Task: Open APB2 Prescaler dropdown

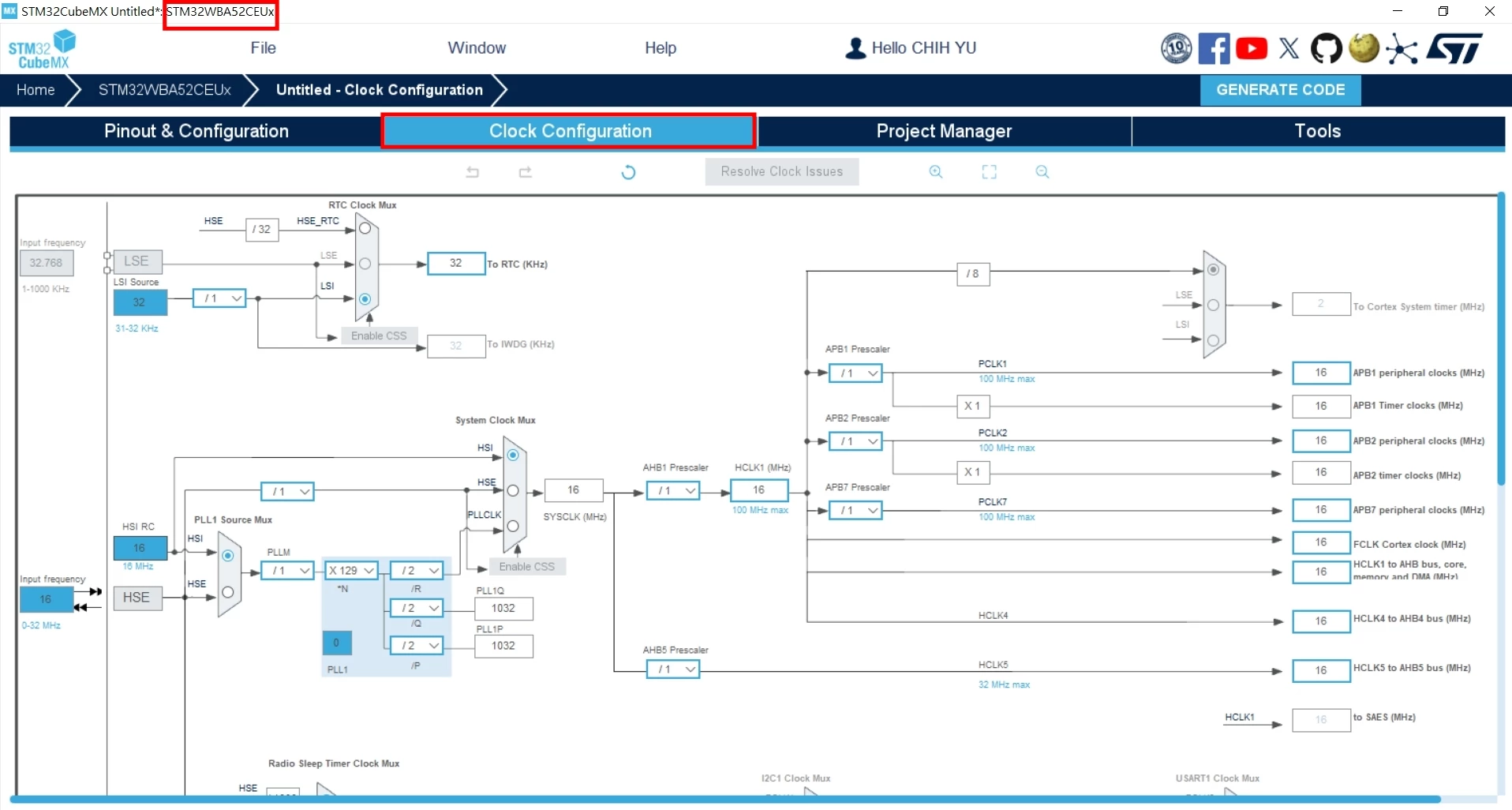Action: point(855,441)
